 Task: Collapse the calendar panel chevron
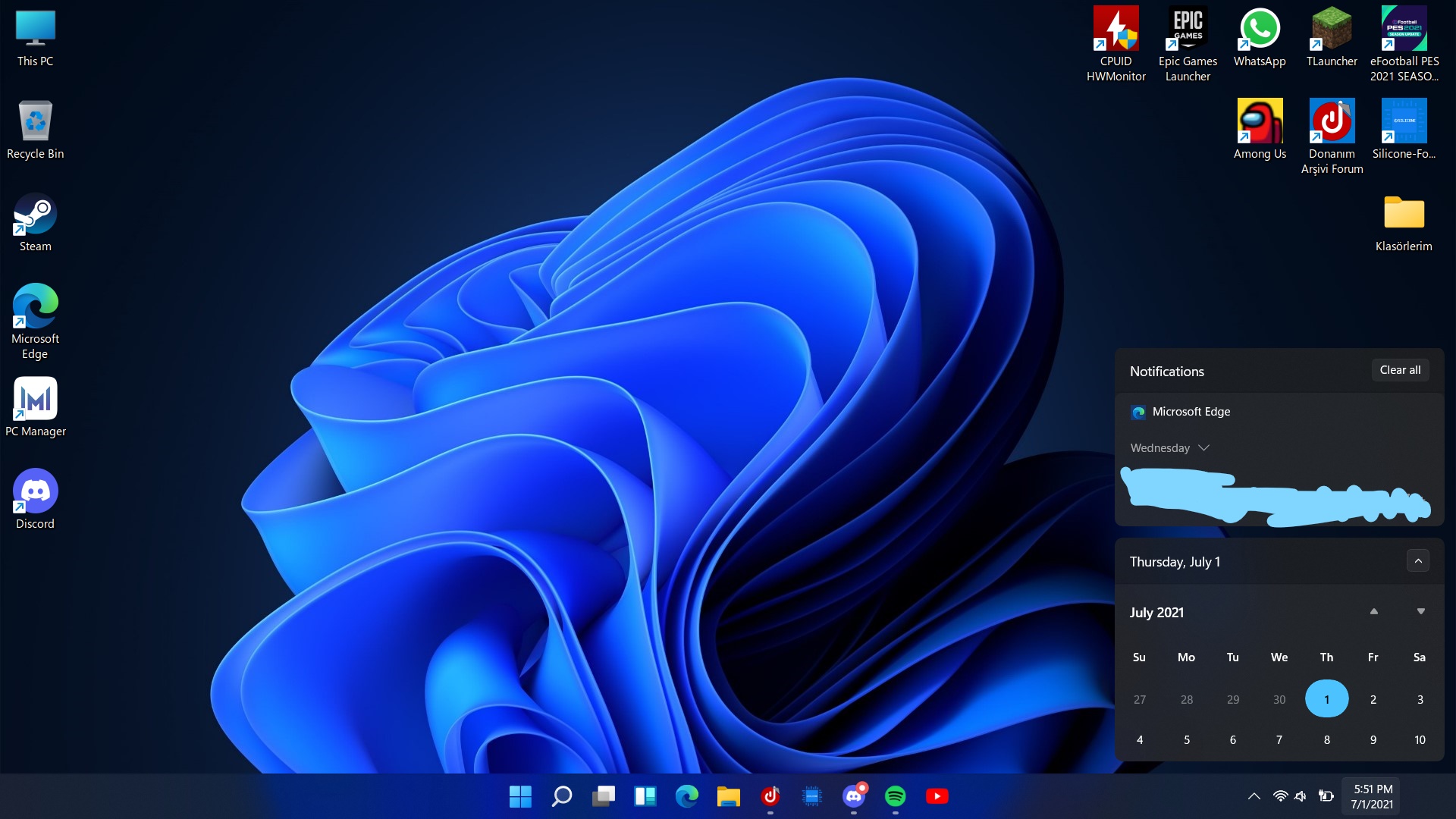1418,561
